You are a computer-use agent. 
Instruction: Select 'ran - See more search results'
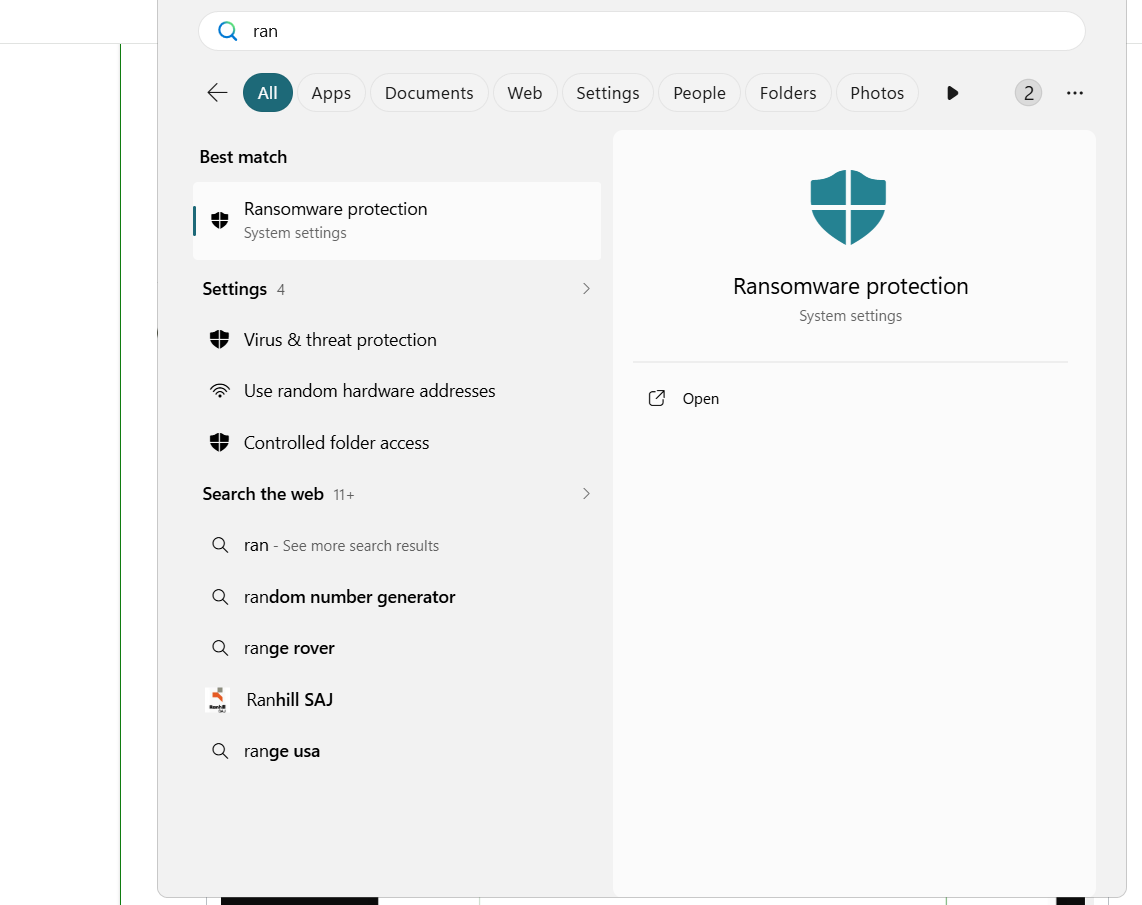coord(397,545)
